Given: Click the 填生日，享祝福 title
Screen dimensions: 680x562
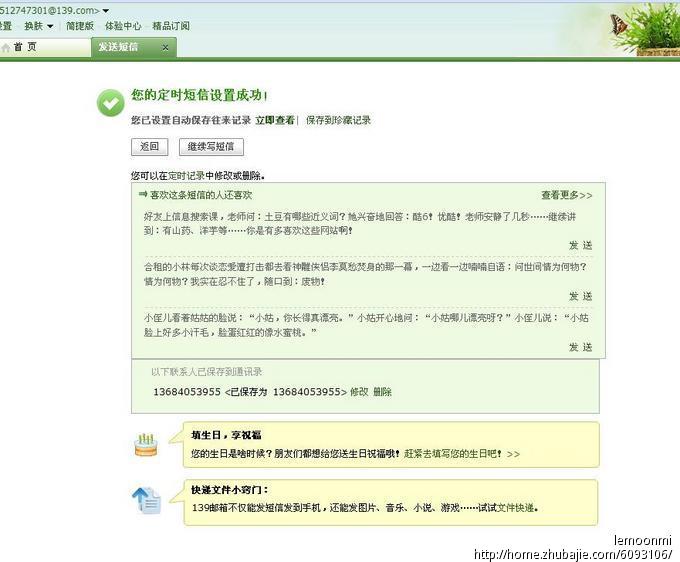Looking at the screenshot, I should (226, 435).
